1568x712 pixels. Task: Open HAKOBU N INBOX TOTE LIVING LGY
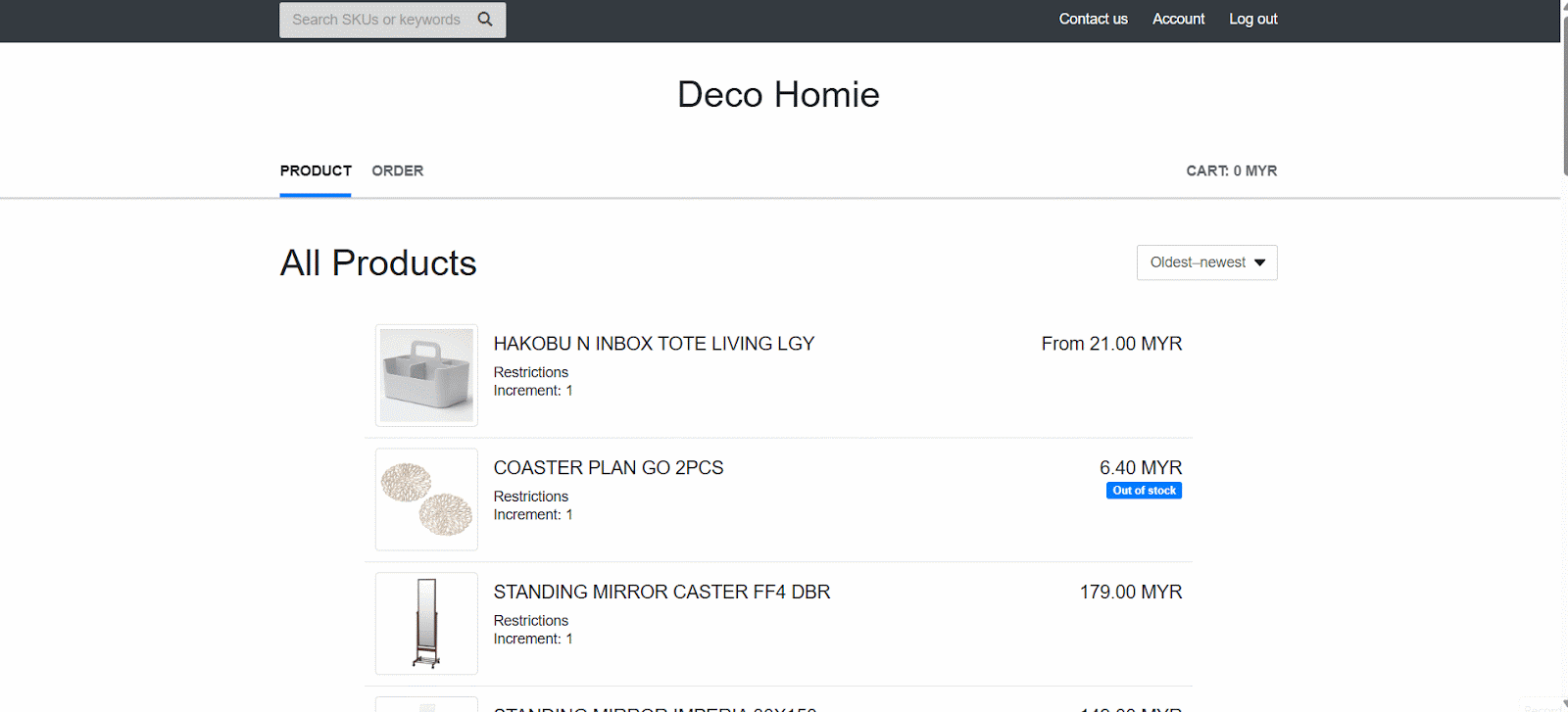[x=654, y=344]
